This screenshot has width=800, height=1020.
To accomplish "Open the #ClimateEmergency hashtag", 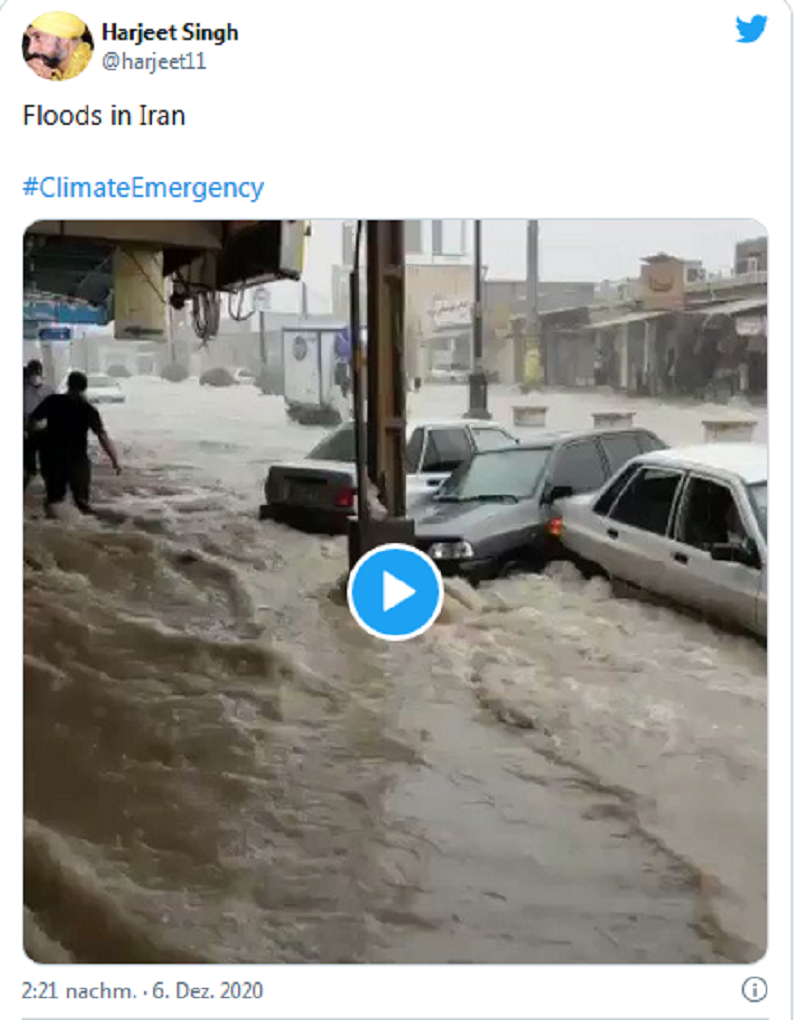I will [143, 188].
